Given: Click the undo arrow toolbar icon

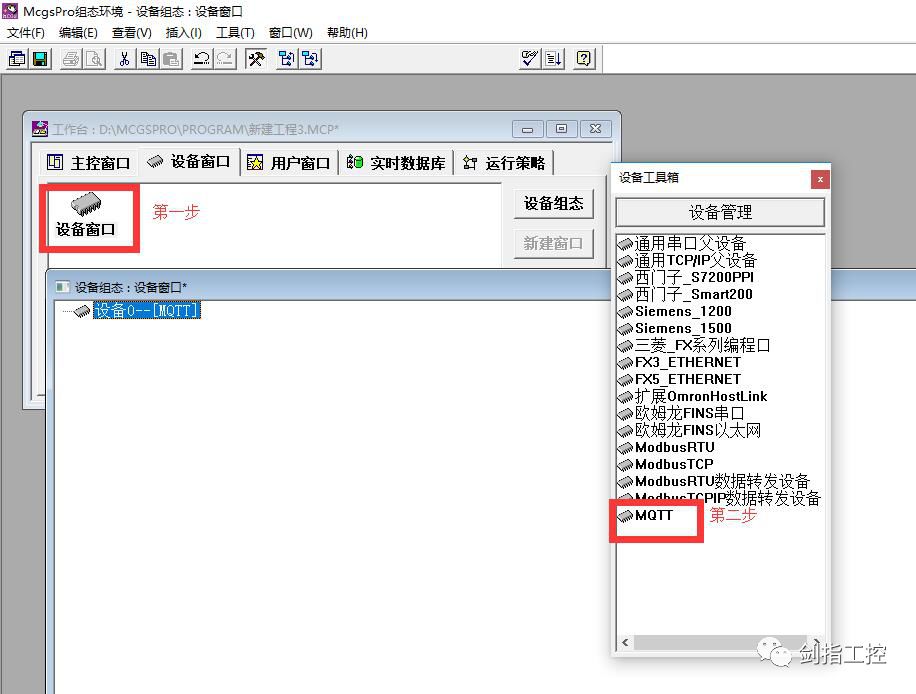Looking at the screenshot, I should pos(202,59).
